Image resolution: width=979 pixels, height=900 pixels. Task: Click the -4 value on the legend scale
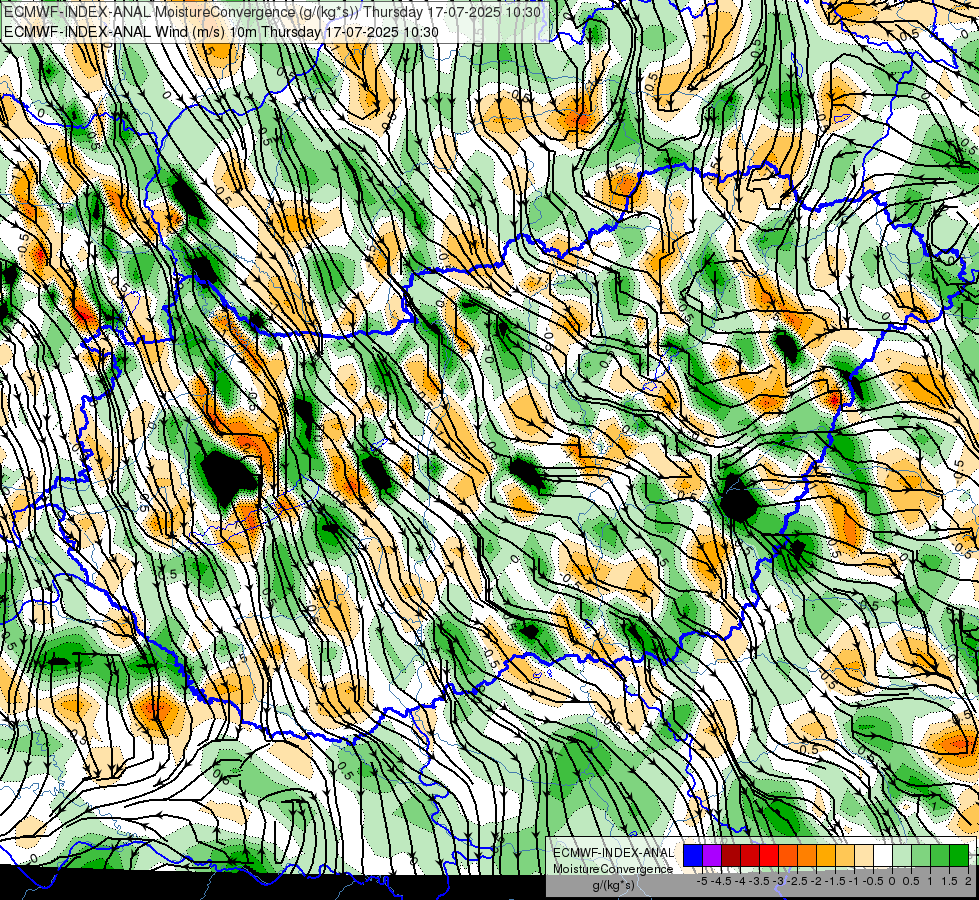(740, 881)
